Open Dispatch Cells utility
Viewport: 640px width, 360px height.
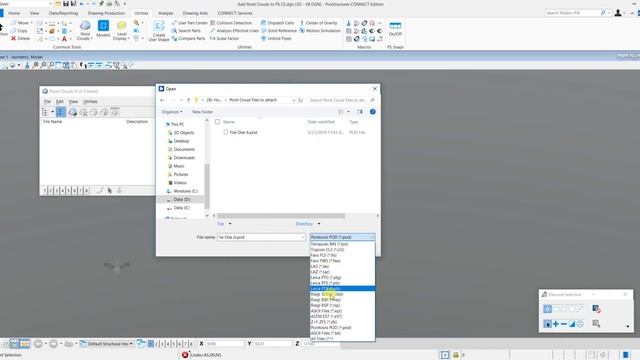point(278,23)
